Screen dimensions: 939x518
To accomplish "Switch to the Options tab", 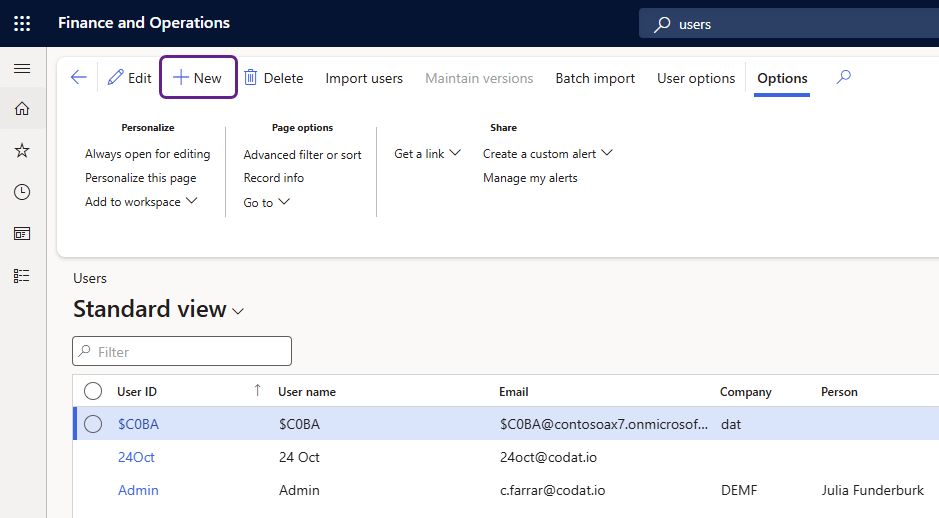I will 782,78.
